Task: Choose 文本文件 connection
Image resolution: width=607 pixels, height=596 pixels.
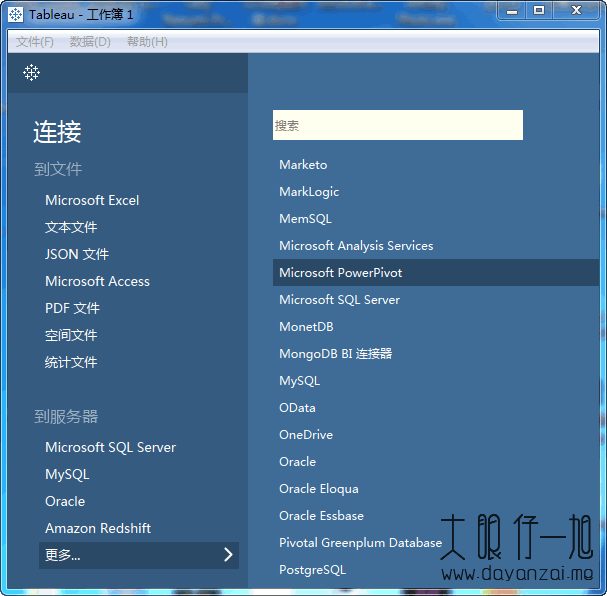Action: (71, 227)
